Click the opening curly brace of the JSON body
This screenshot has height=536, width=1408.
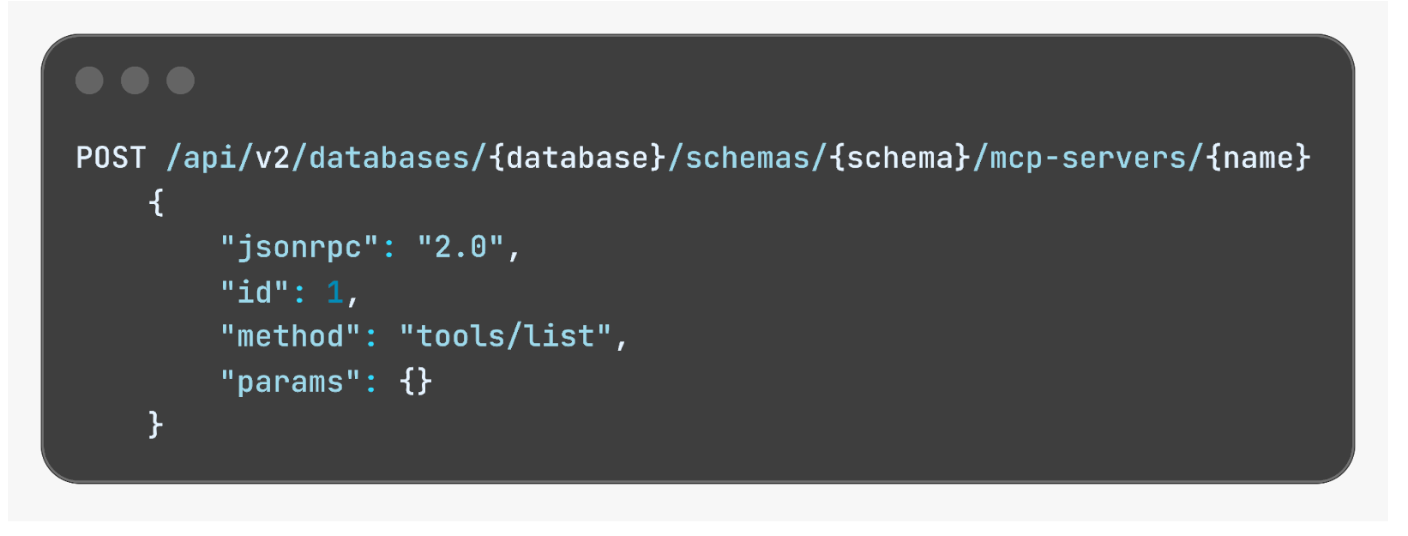pyautogui.click(x=155, y=203)
